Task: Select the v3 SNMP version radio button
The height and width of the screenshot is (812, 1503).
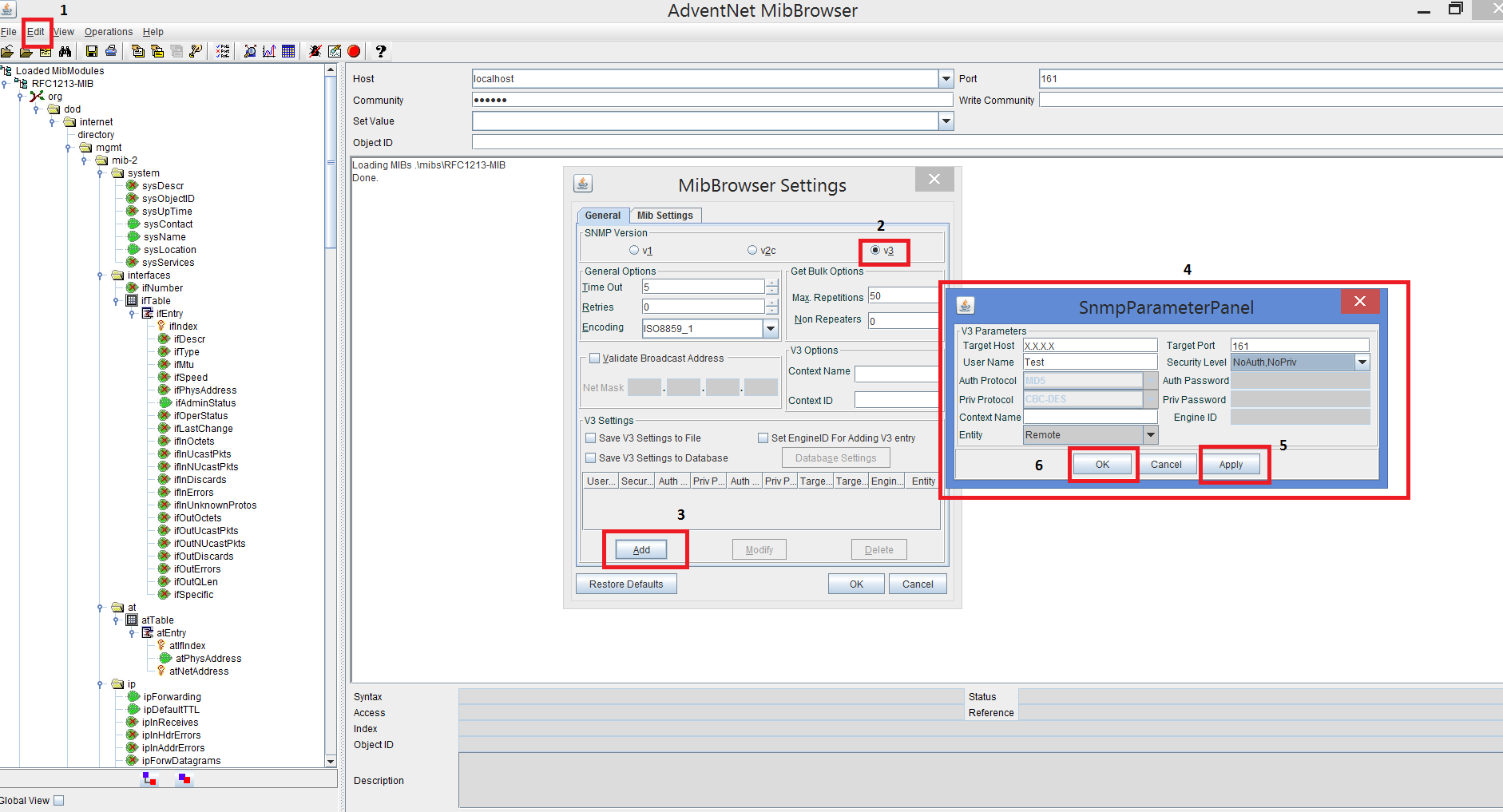Action: (x=875, y=251)
